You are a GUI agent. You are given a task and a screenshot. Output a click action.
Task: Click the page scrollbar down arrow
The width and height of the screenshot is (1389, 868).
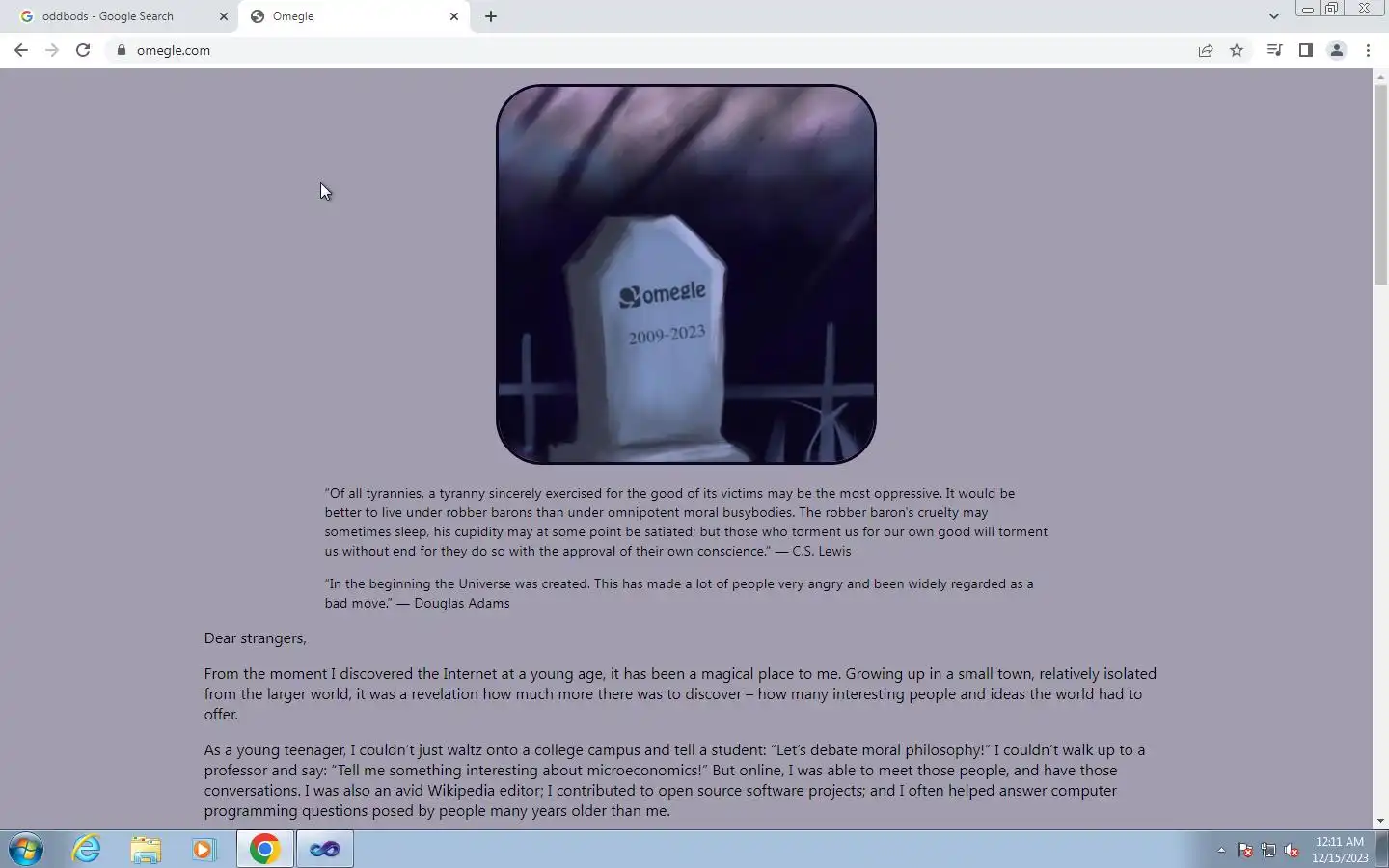pyautogui.click(x=1380, y=821)
